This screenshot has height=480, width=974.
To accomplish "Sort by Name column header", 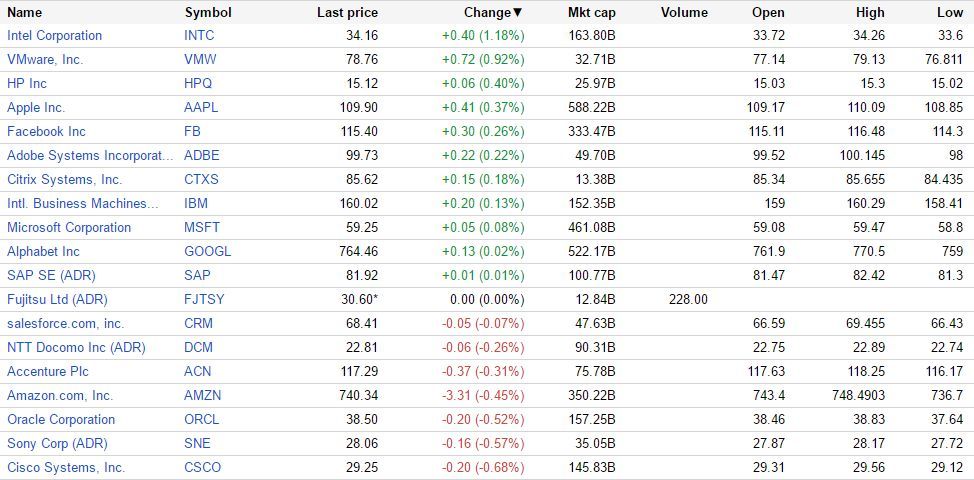I will 25,13.
